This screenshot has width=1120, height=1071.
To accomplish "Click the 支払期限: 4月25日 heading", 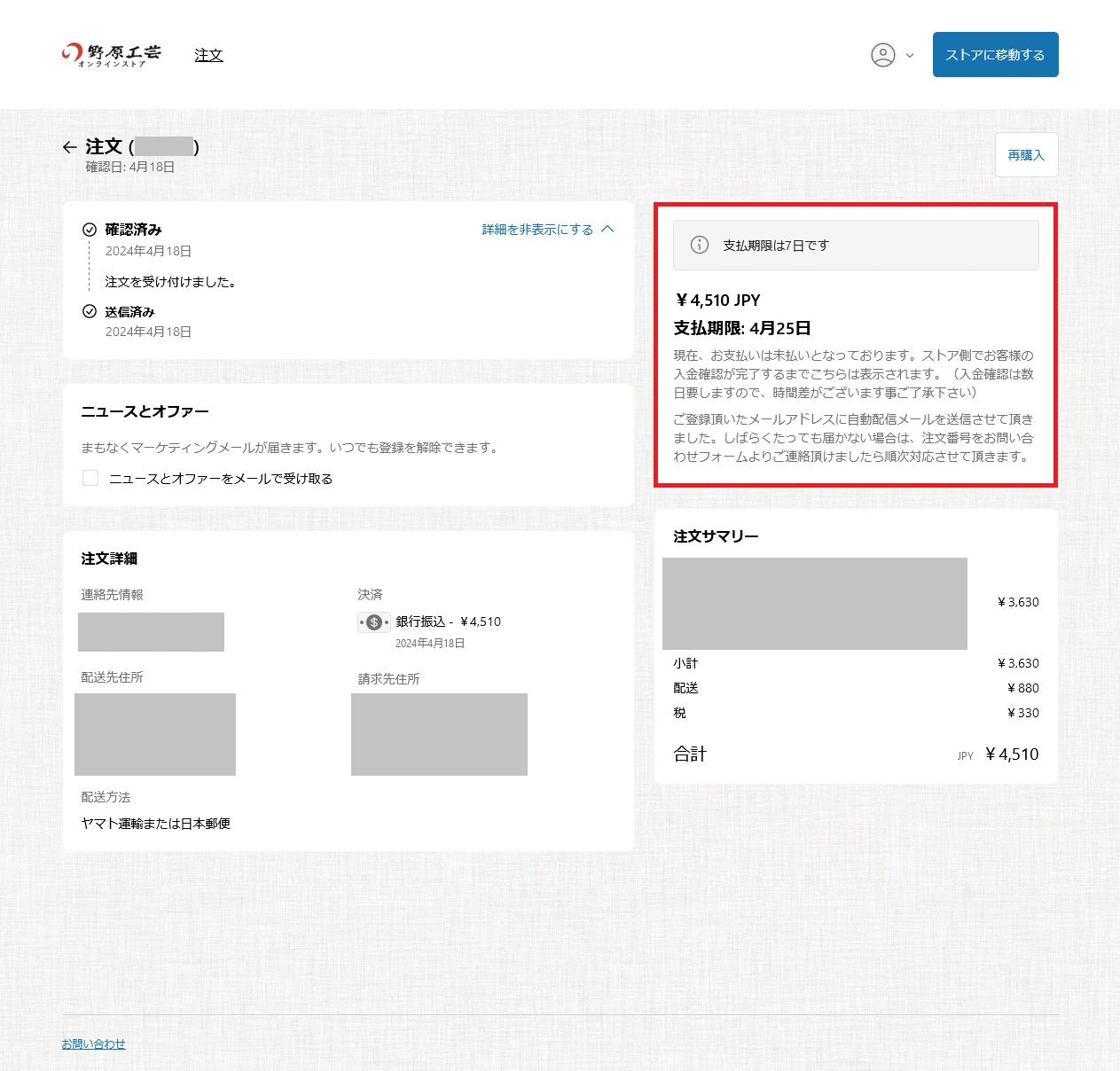I will coord(742,328).
